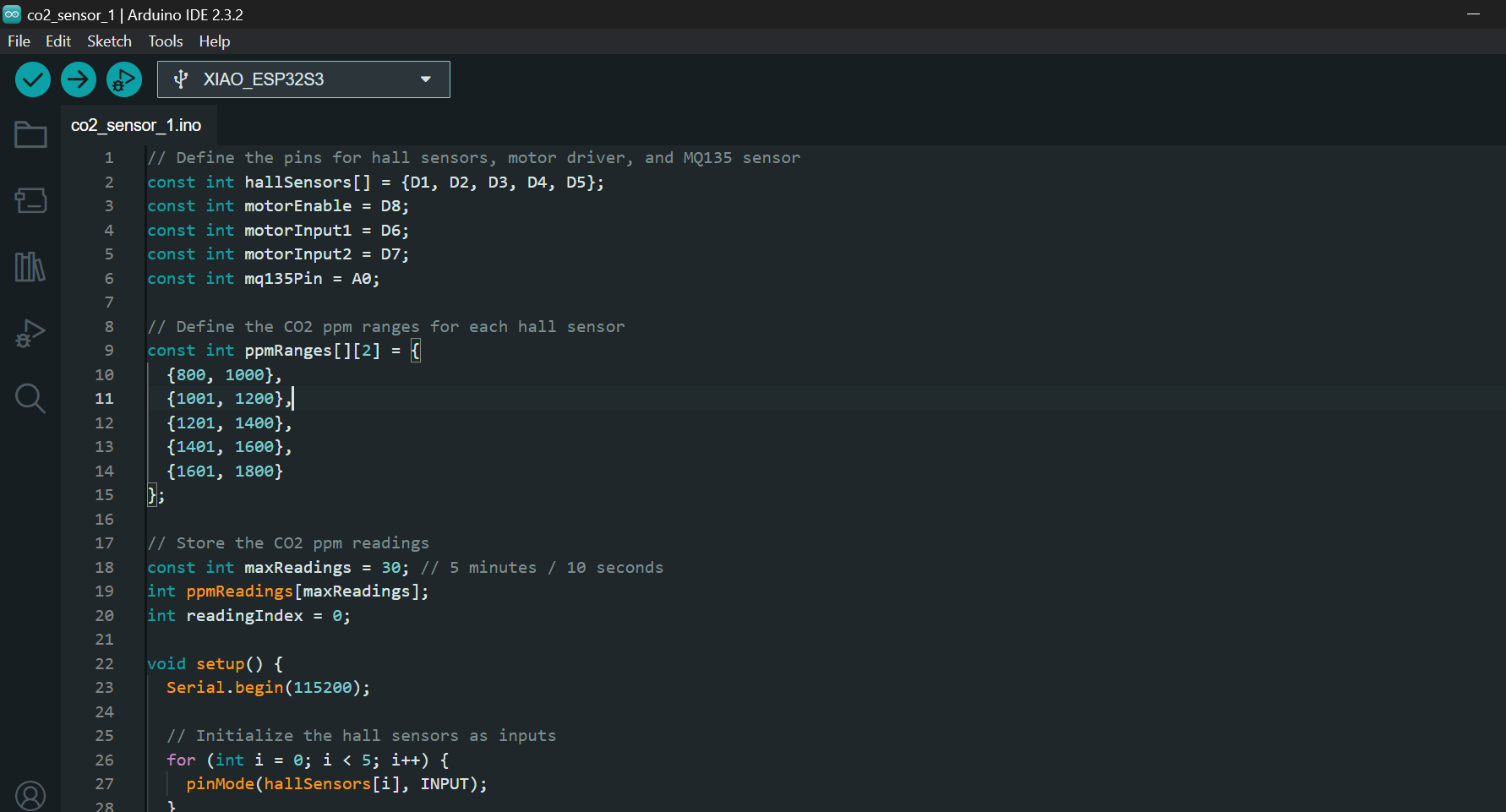Open the Help menu
The height and width of the screenshot is (812, 1506).
click(215, 41)
